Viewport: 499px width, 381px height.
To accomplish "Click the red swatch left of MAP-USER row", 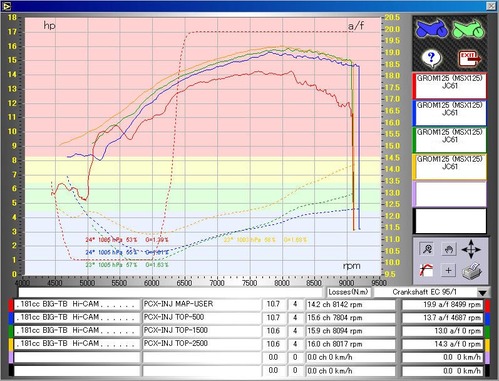I will pyautogui.click(x=11, y=305).
